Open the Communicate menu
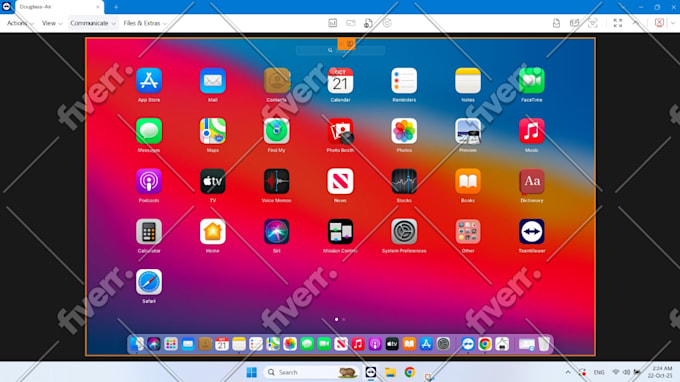This screenshot has width=680, height=382. coord(93,23)
